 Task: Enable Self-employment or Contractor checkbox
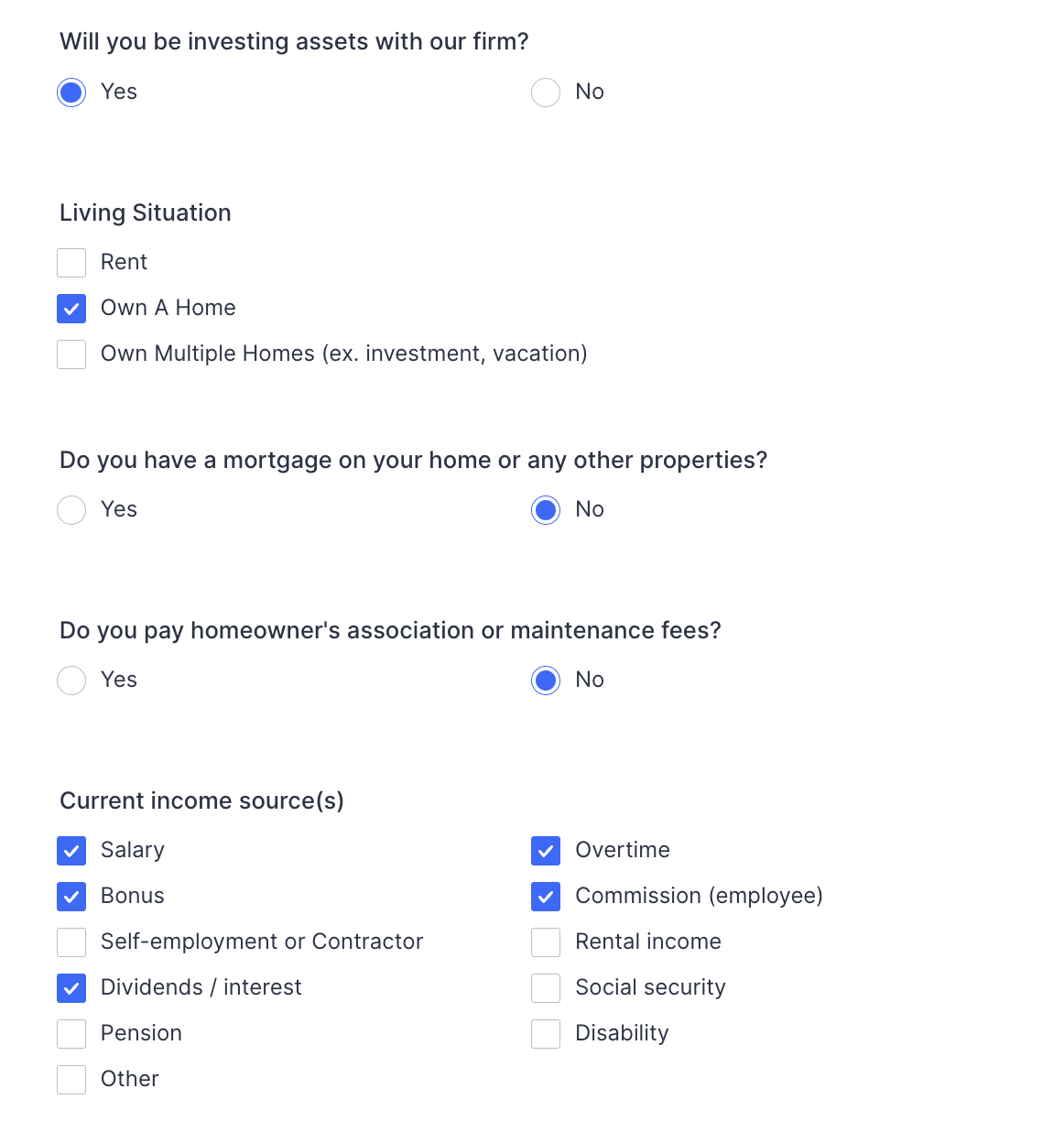tap(71, 942)
